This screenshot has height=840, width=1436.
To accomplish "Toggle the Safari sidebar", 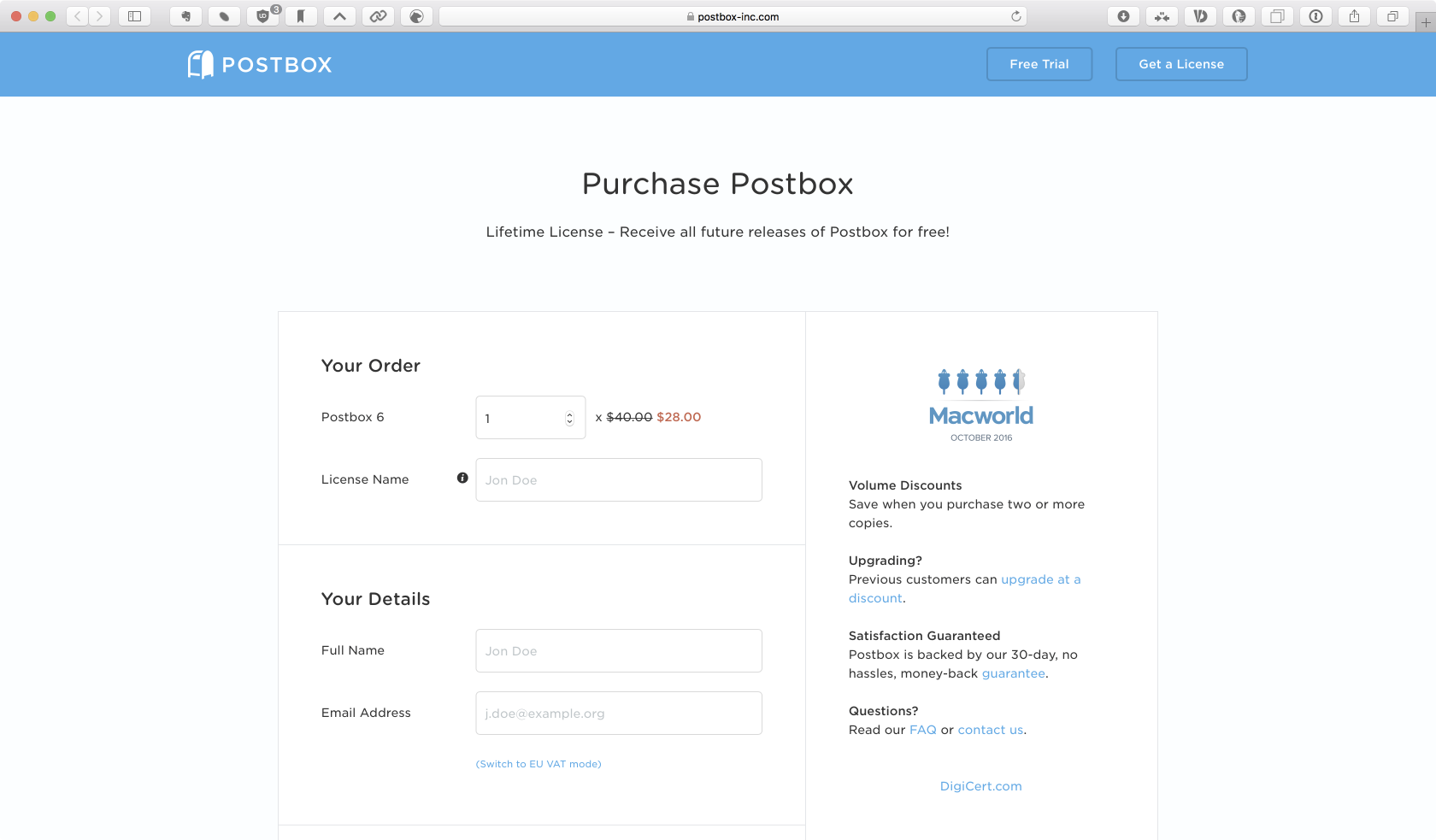I will click(134, 16).
